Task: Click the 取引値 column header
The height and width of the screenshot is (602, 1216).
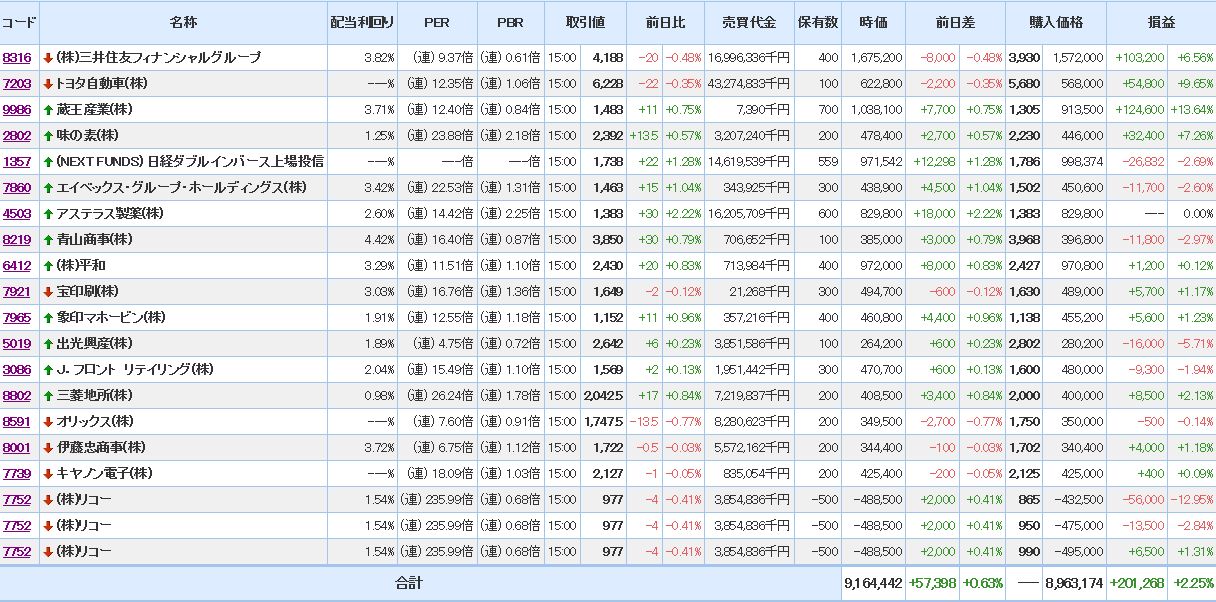Action: [586, 22]
